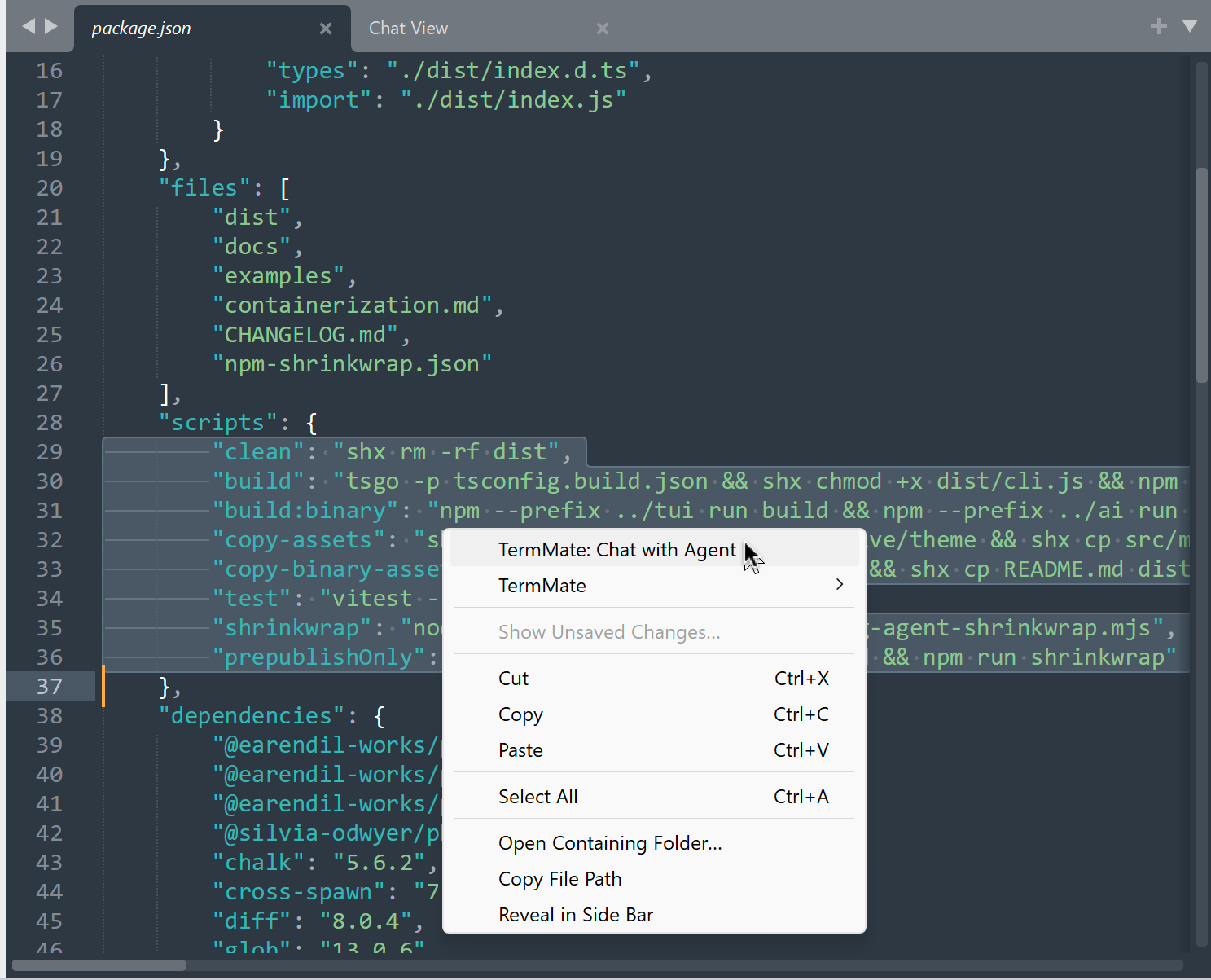1211x980 pixels.
Task: Click "./dist/index.d.ts" string value
Action: (x=513, y=71)
